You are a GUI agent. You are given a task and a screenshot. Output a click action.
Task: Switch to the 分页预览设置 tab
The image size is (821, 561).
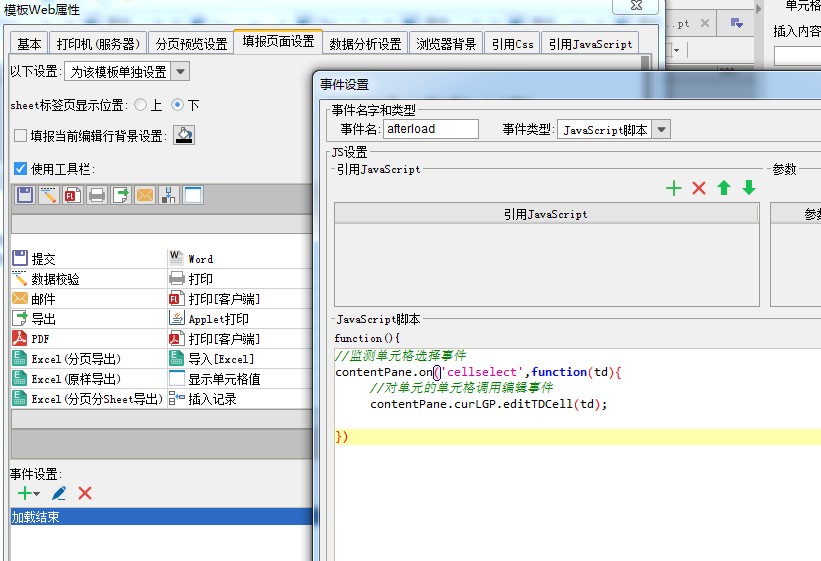[x=191, y=44]
